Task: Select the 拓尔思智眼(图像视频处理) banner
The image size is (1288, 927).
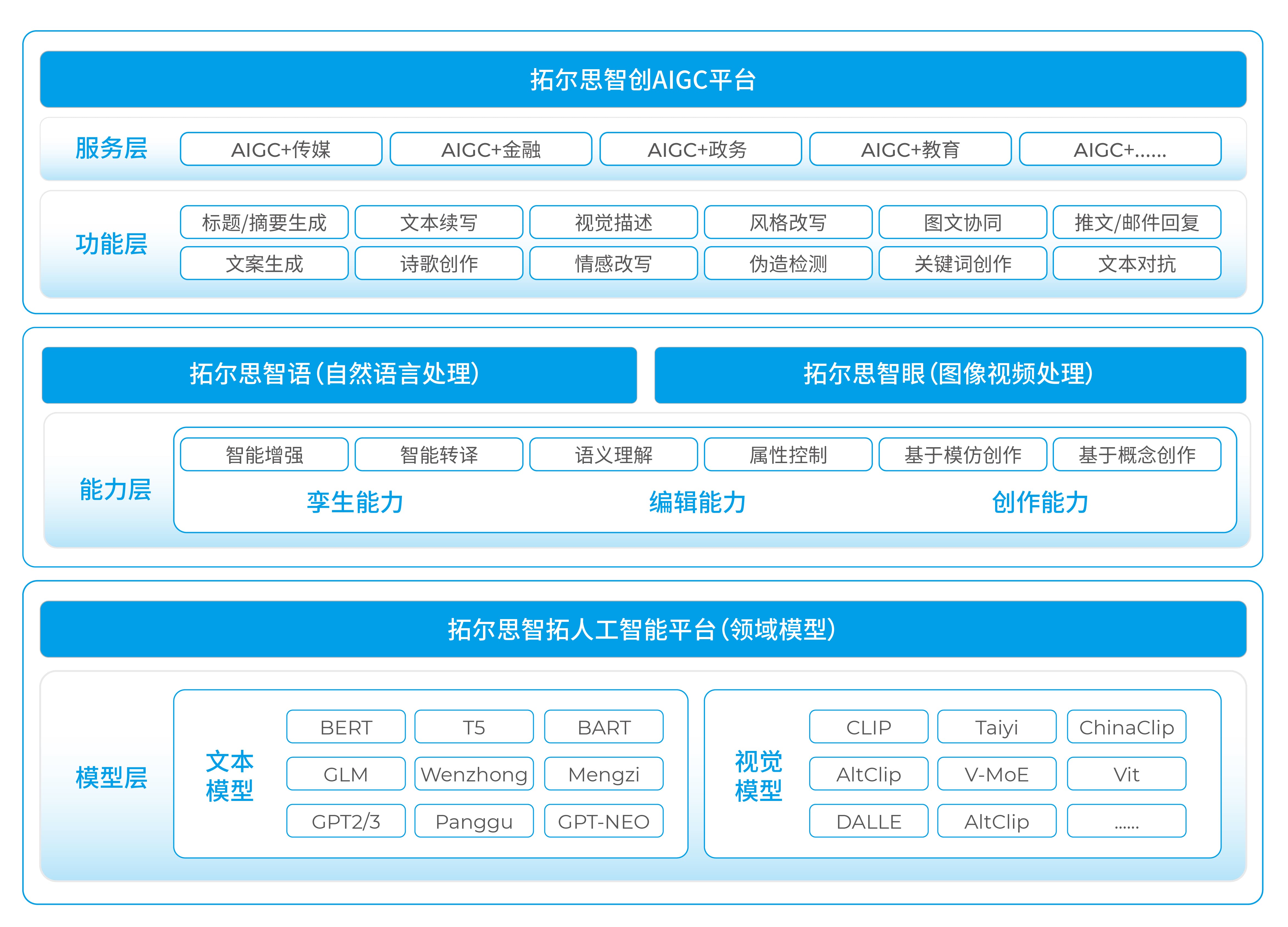Action: coord(950,375)
